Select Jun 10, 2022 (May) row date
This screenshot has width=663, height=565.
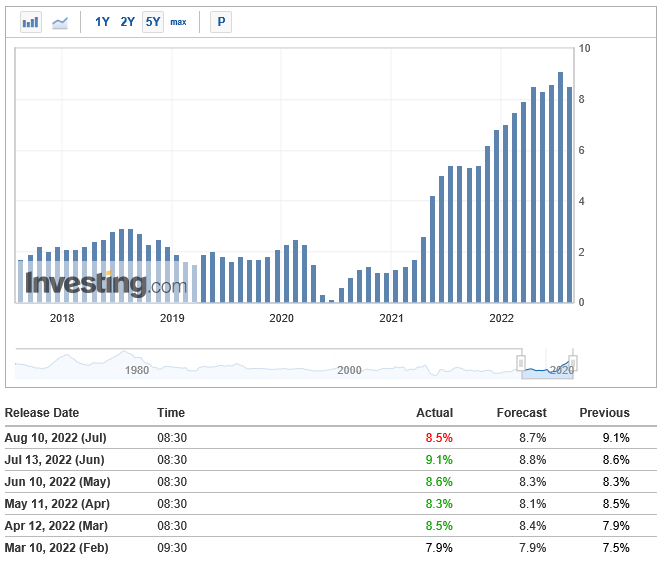pos(58,482)
